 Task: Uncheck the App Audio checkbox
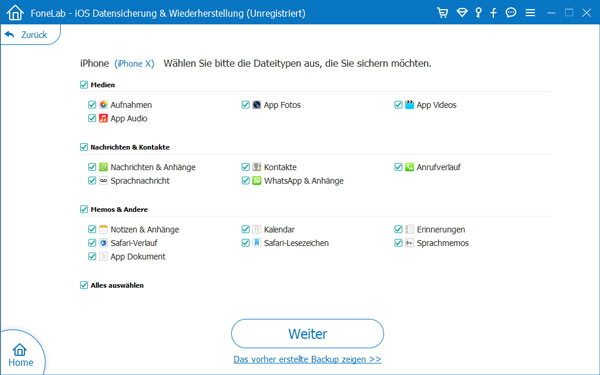(x=92, y=118)
